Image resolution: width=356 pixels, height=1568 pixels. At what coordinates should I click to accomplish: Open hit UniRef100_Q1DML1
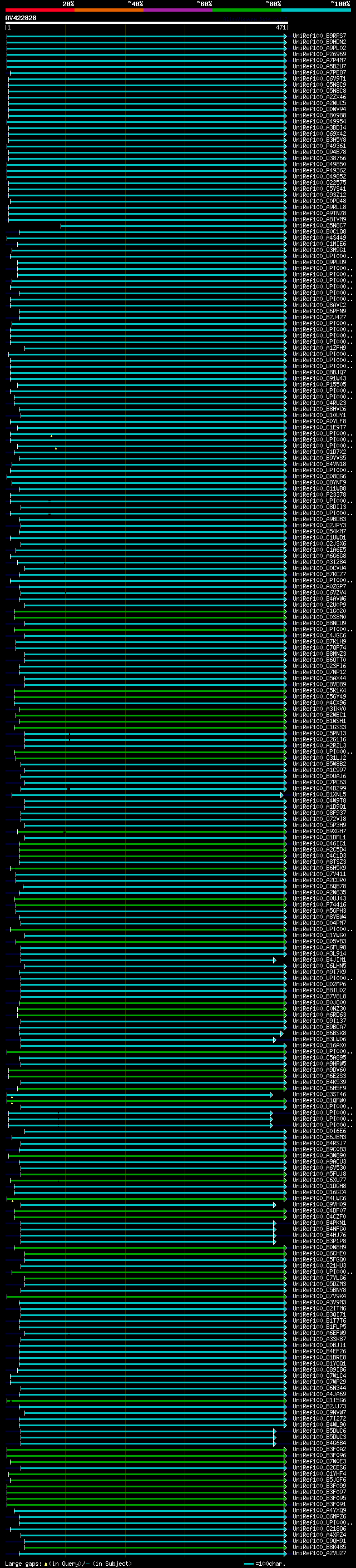tap(319, 838)
